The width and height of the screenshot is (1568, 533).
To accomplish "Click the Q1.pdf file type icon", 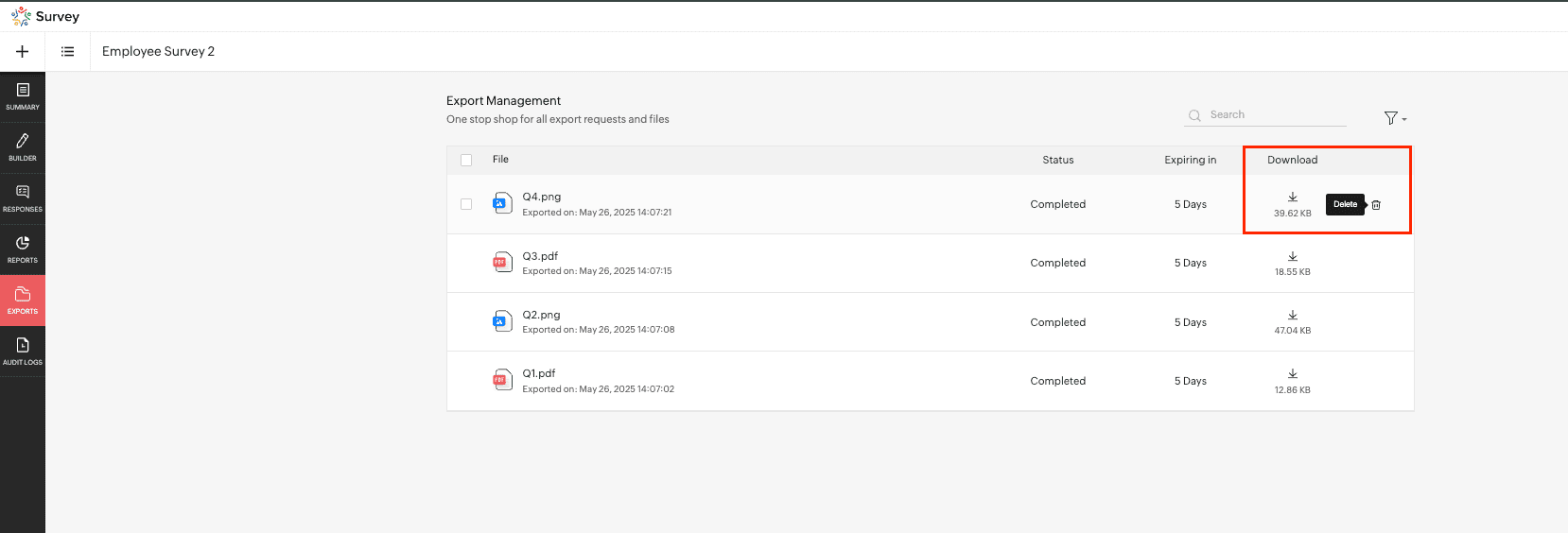I will point(500,380).
